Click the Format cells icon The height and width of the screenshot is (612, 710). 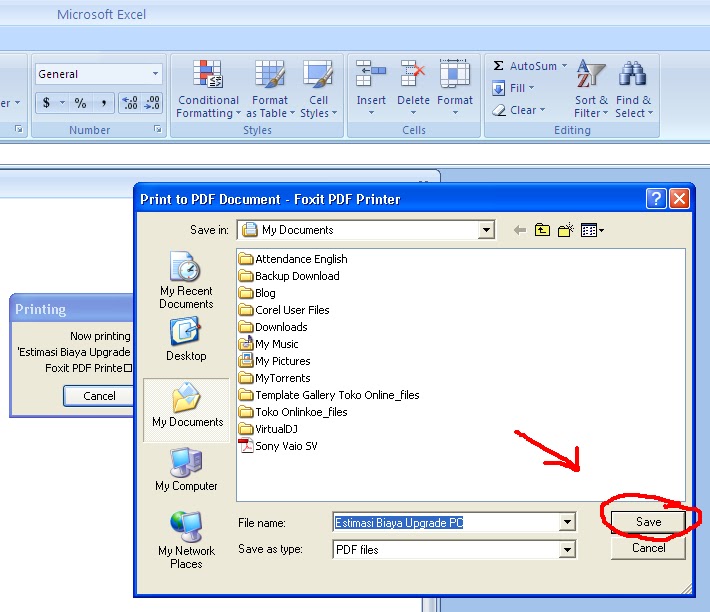455,74
